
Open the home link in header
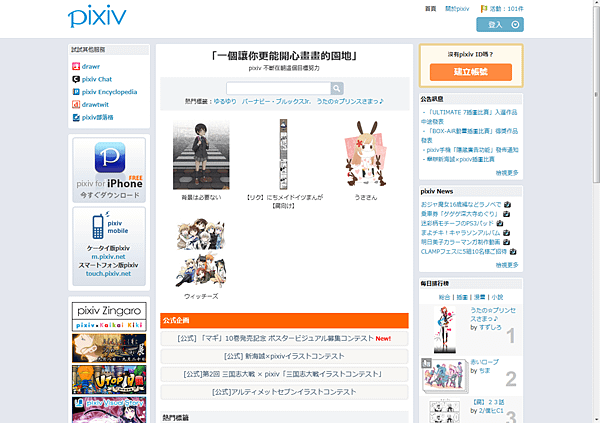(x=430, y=9)
